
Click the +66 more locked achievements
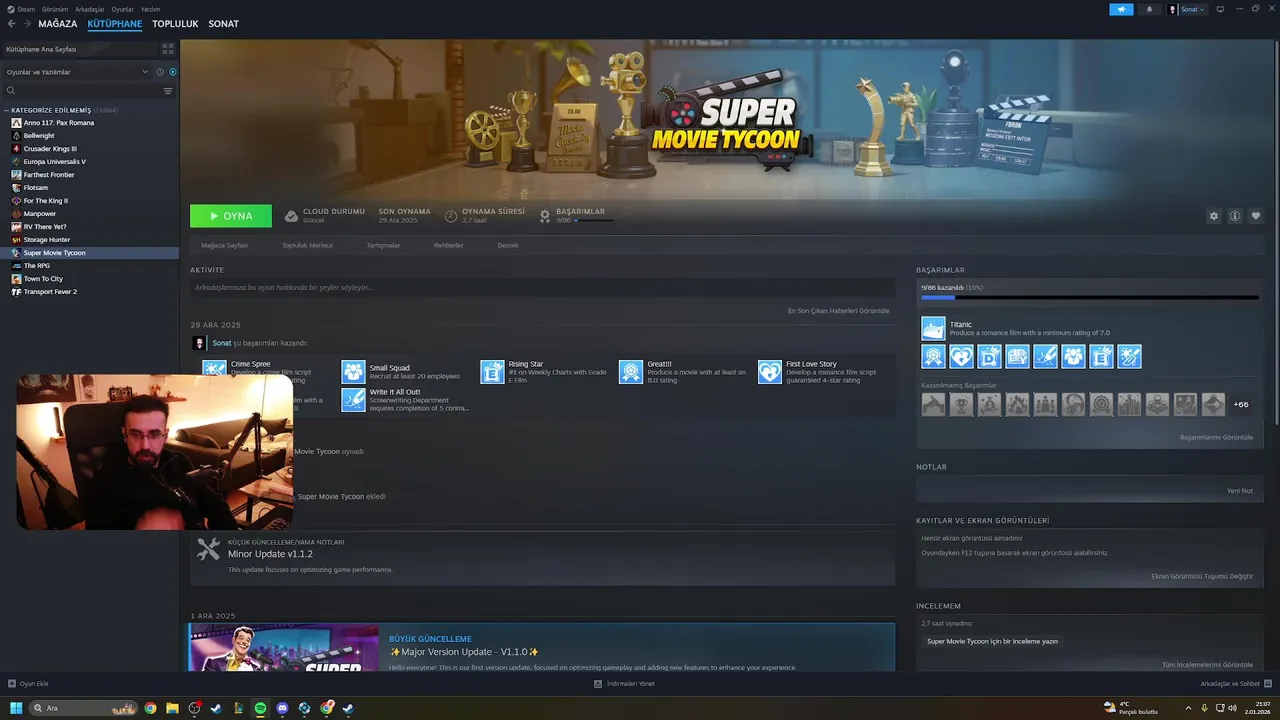(x=1240, y=404)
